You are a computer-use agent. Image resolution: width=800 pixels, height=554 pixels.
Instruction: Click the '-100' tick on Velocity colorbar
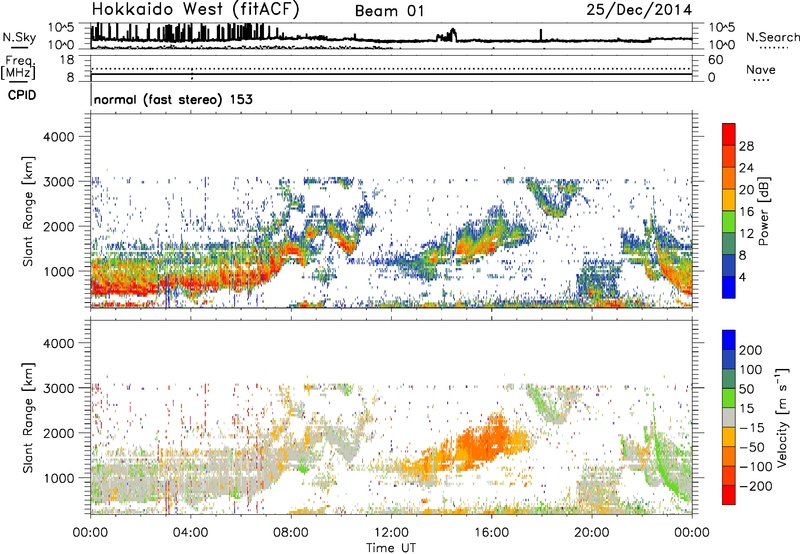[x=756, y=466]
